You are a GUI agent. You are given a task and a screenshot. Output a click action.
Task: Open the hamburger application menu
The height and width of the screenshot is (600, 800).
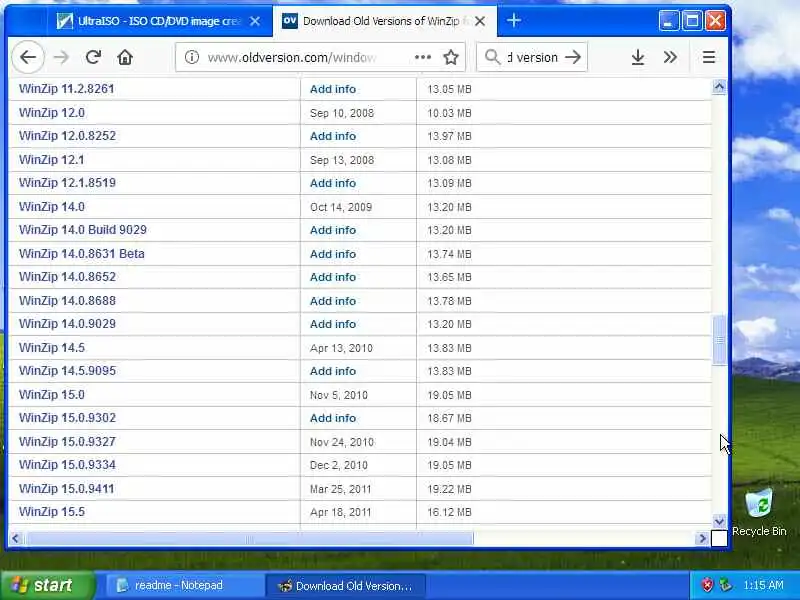tap(709, 57)
